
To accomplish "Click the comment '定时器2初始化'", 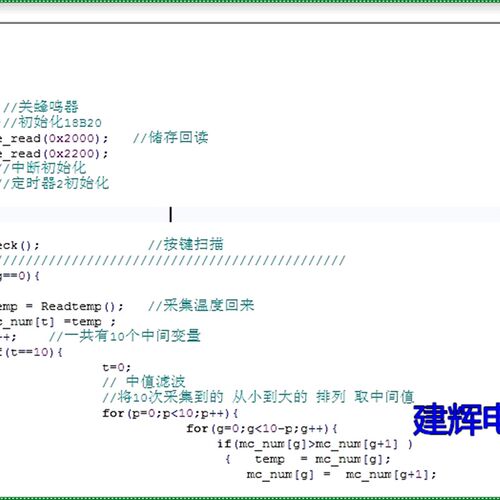I will click(60, 183).
